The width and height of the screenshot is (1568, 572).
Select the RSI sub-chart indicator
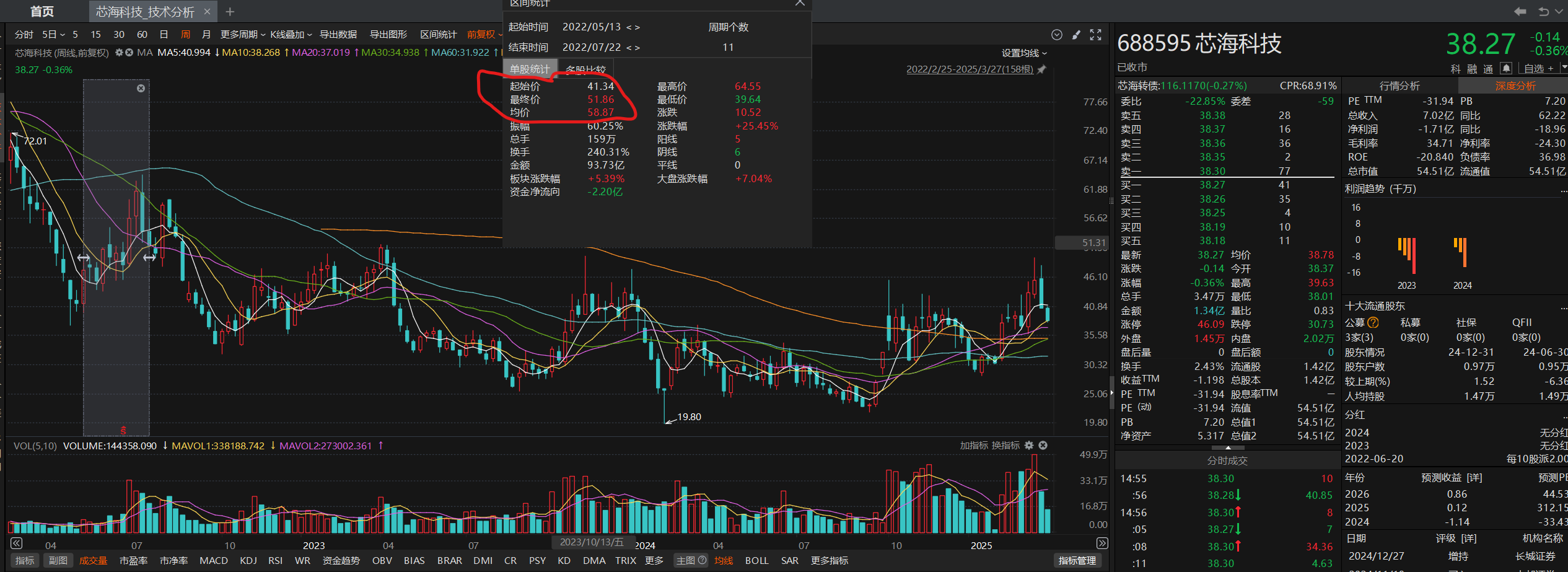point(276,560)
